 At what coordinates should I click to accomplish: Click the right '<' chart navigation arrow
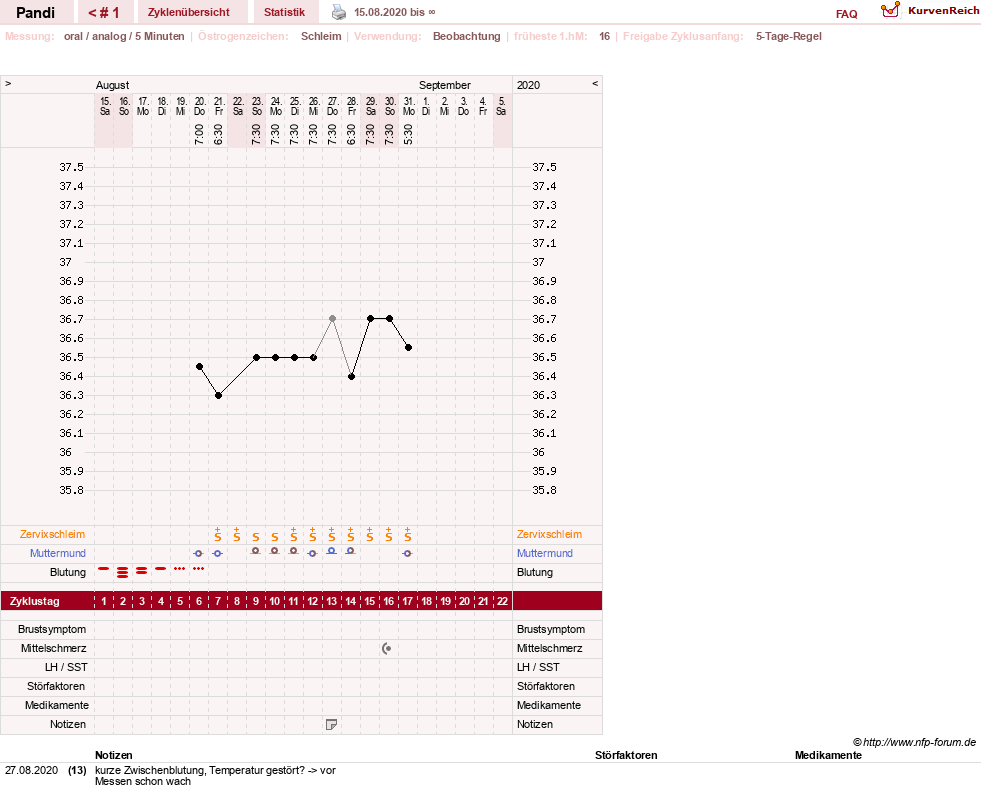[x=595, y=83]
